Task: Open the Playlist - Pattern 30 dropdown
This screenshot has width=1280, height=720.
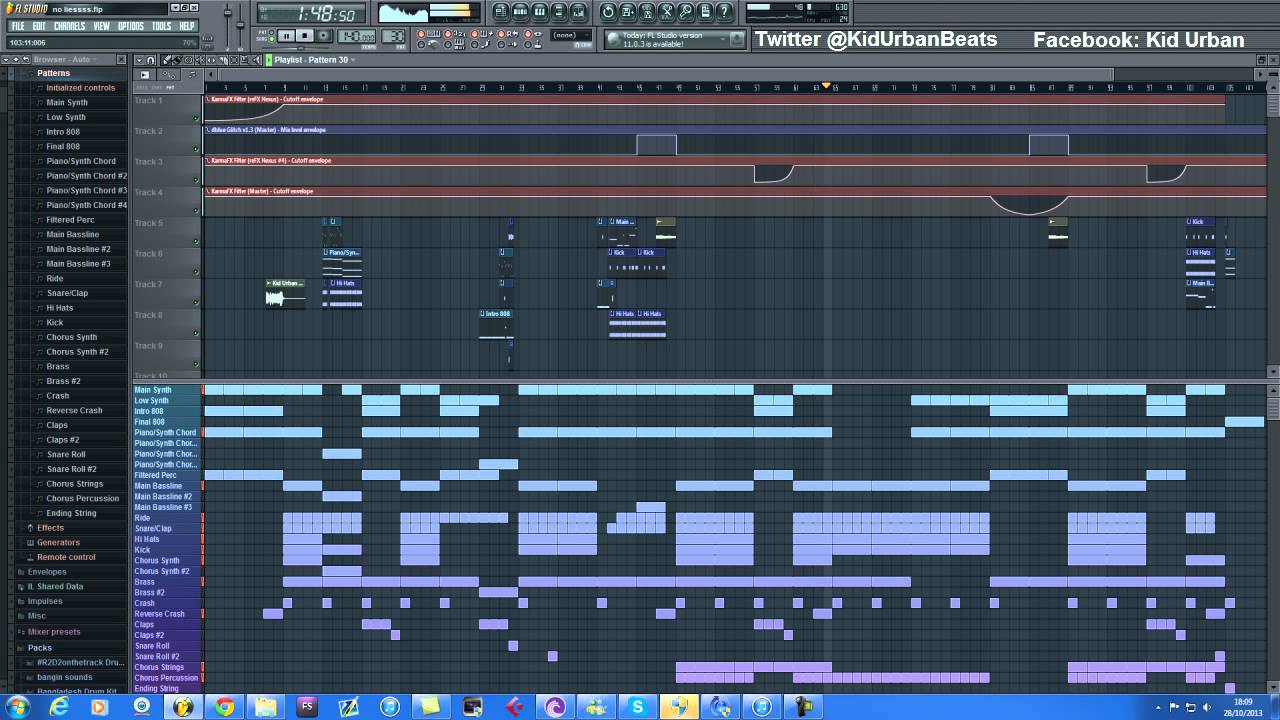Action: 316,60
